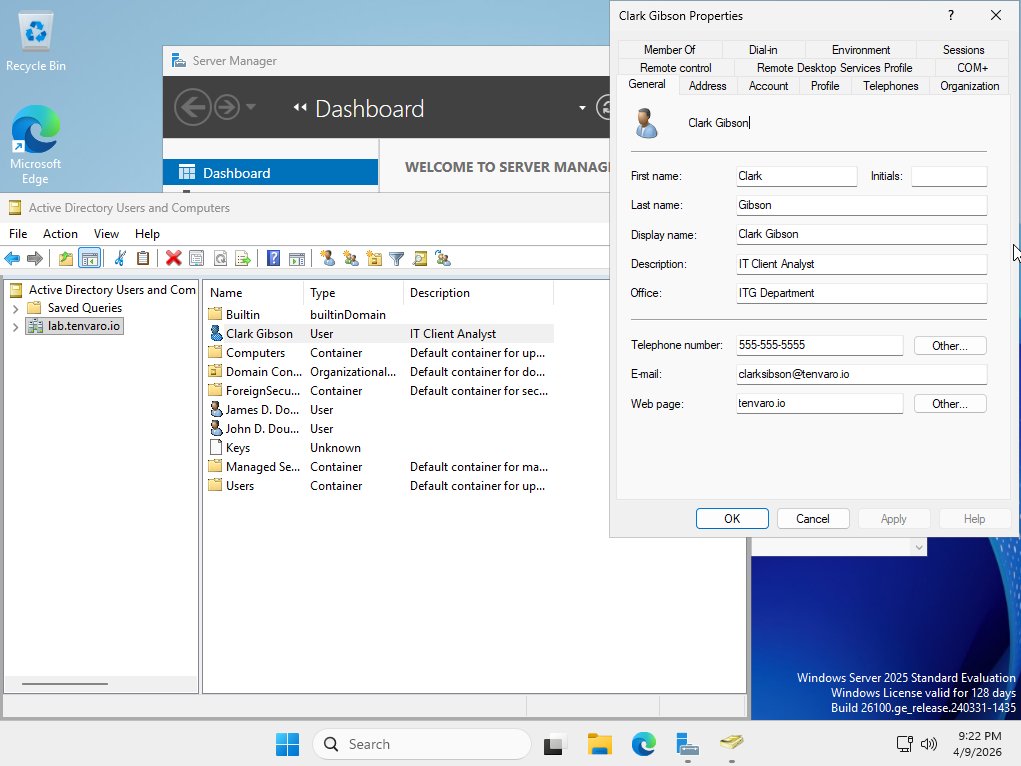Switch to the Organization tab
Image resolution: width=1021 pixels, height=766 pixels.
(x=969, y=86)
